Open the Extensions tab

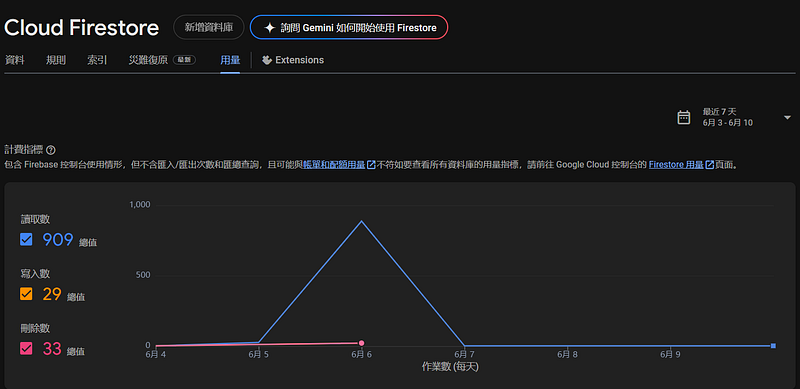pos(293,60)
